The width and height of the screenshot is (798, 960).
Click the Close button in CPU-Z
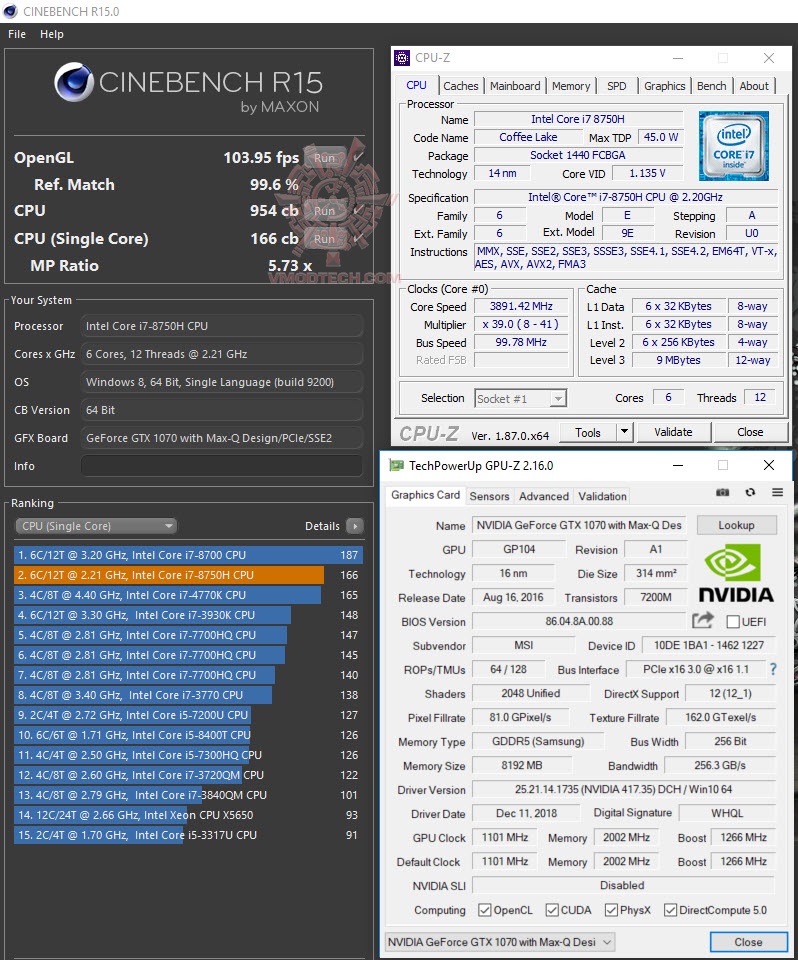click(x=750, y=432)
